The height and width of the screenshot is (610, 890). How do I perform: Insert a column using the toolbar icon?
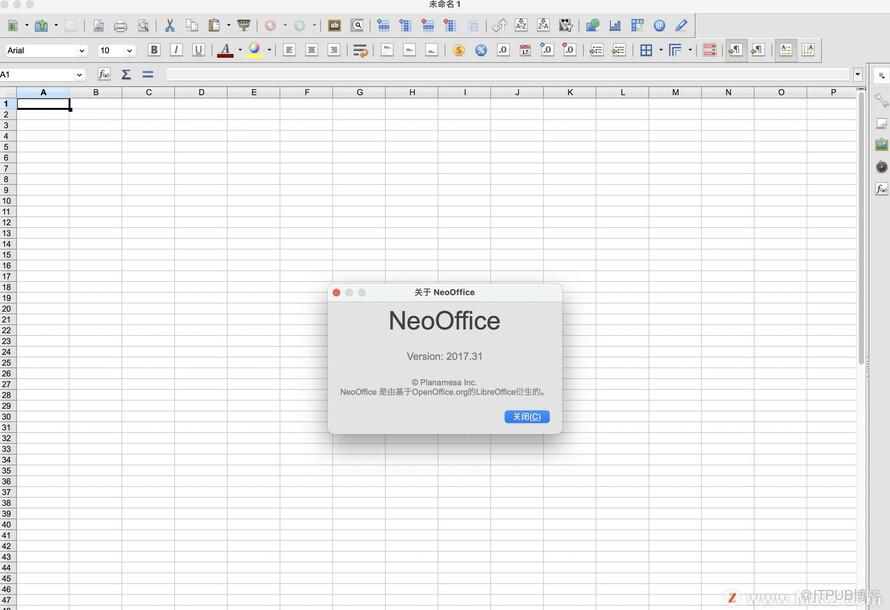click(x=405, y=26)
